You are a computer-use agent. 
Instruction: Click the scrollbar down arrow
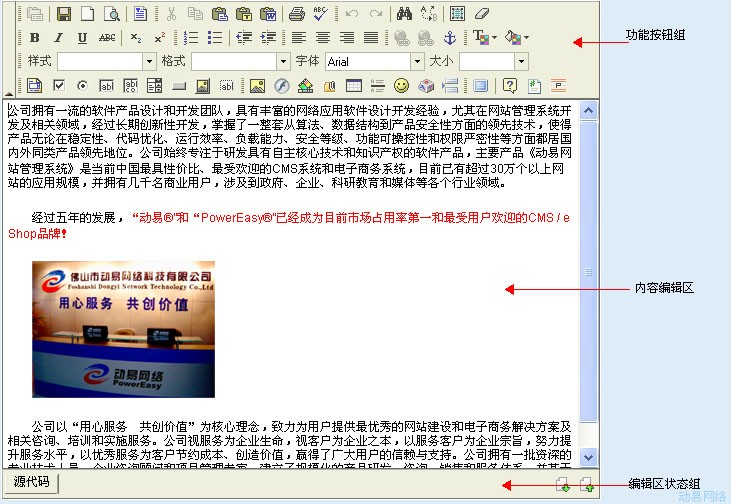[588, 457]
